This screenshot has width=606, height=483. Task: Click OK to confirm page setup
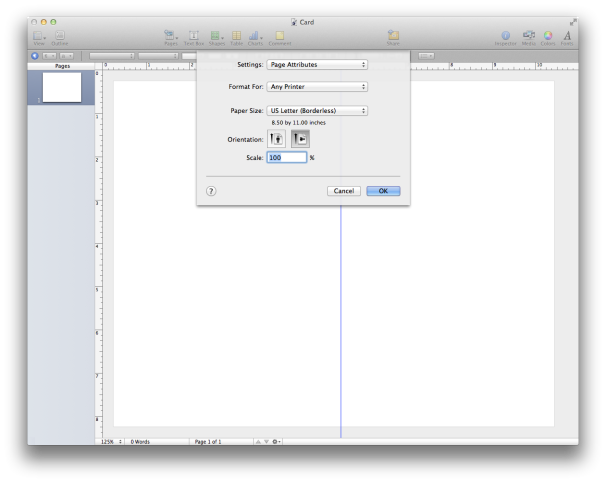[383, 191]
